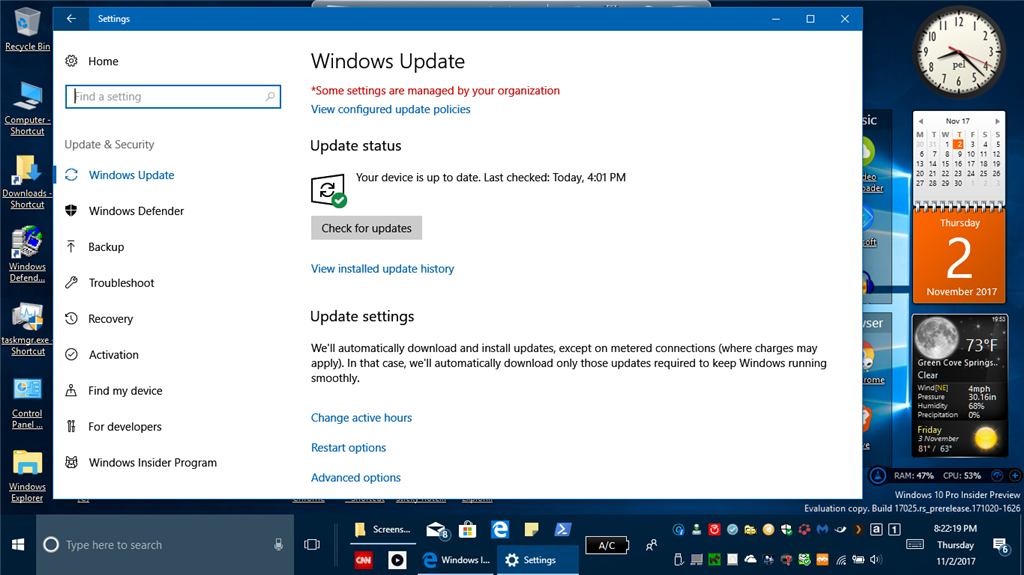Select November 2 in calendar gadget
This screenshot has width=1024, height=575.
pos(959,144)
